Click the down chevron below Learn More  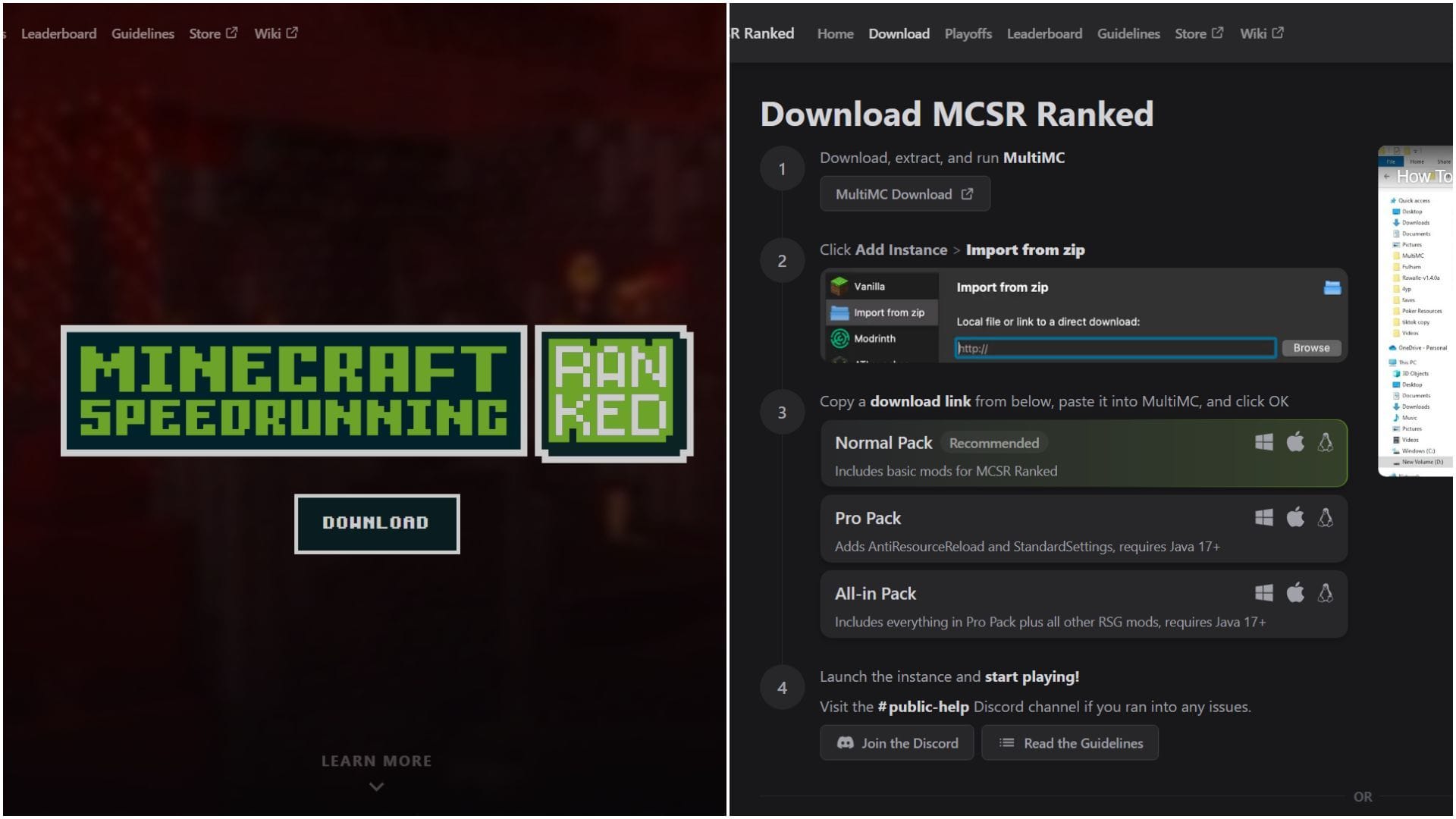[x=376, y=786]
